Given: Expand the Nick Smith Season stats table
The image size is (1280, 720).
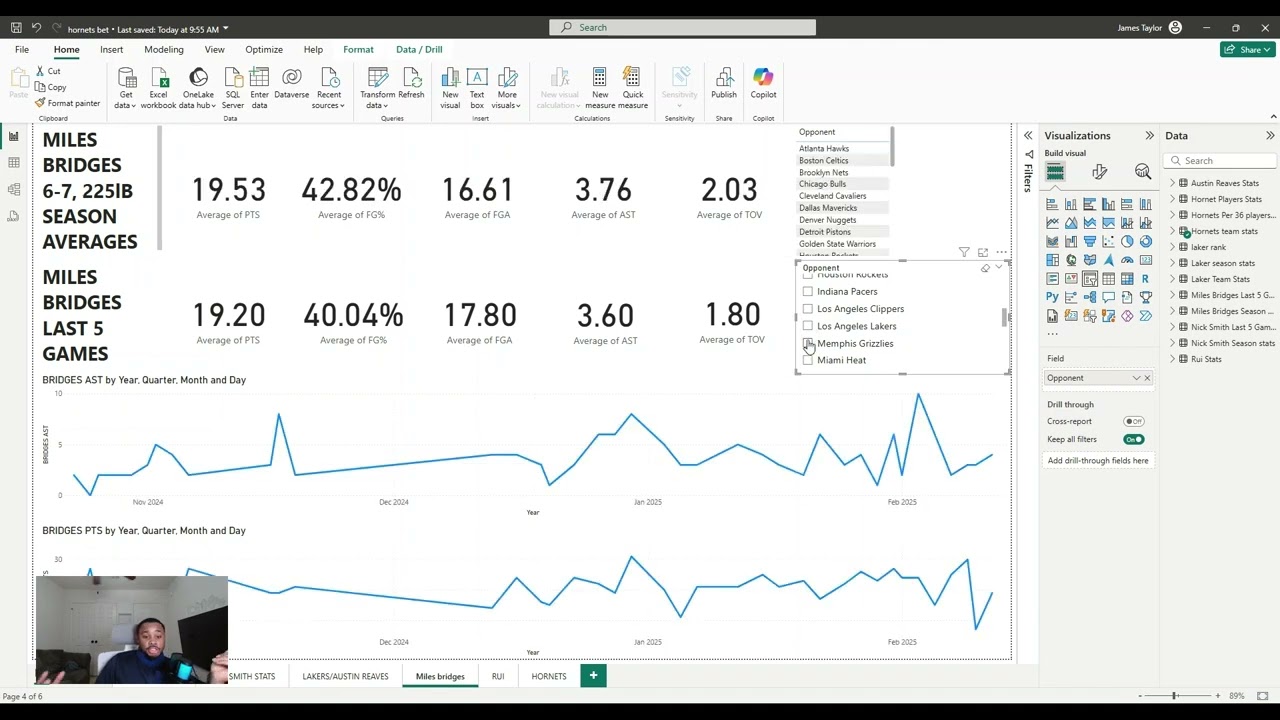Looking at the screenshot, I should (1172, 343).
